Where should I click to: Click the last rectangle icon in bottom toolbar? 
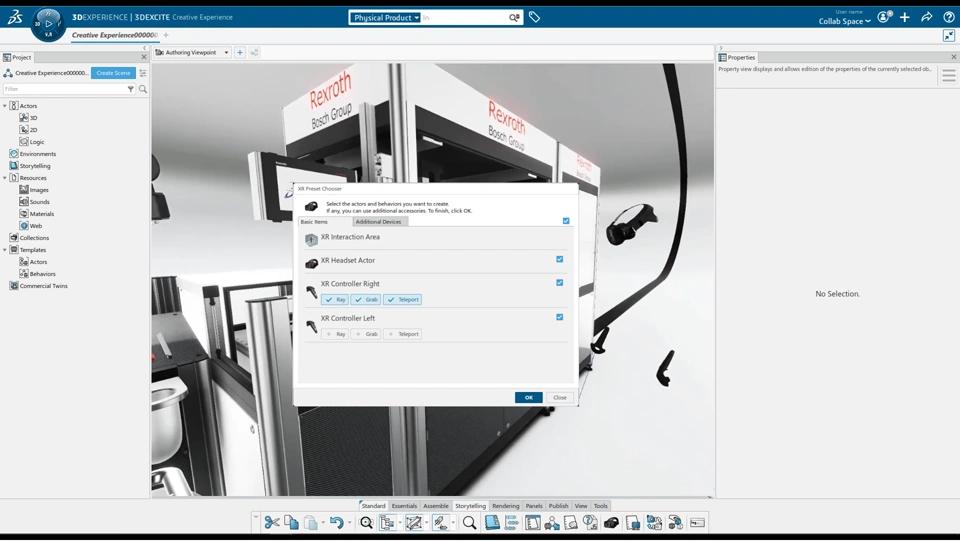click(x=697, y=523)
